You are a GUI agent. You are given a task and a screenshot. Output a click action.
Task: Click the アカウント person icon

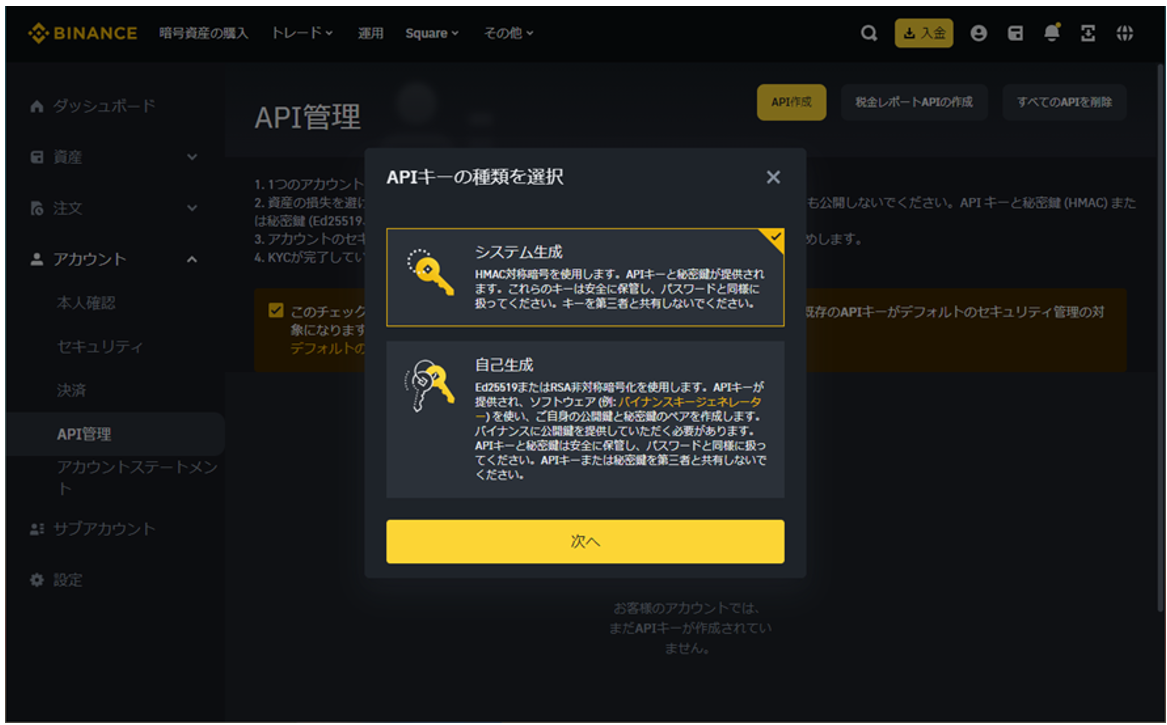36,259
